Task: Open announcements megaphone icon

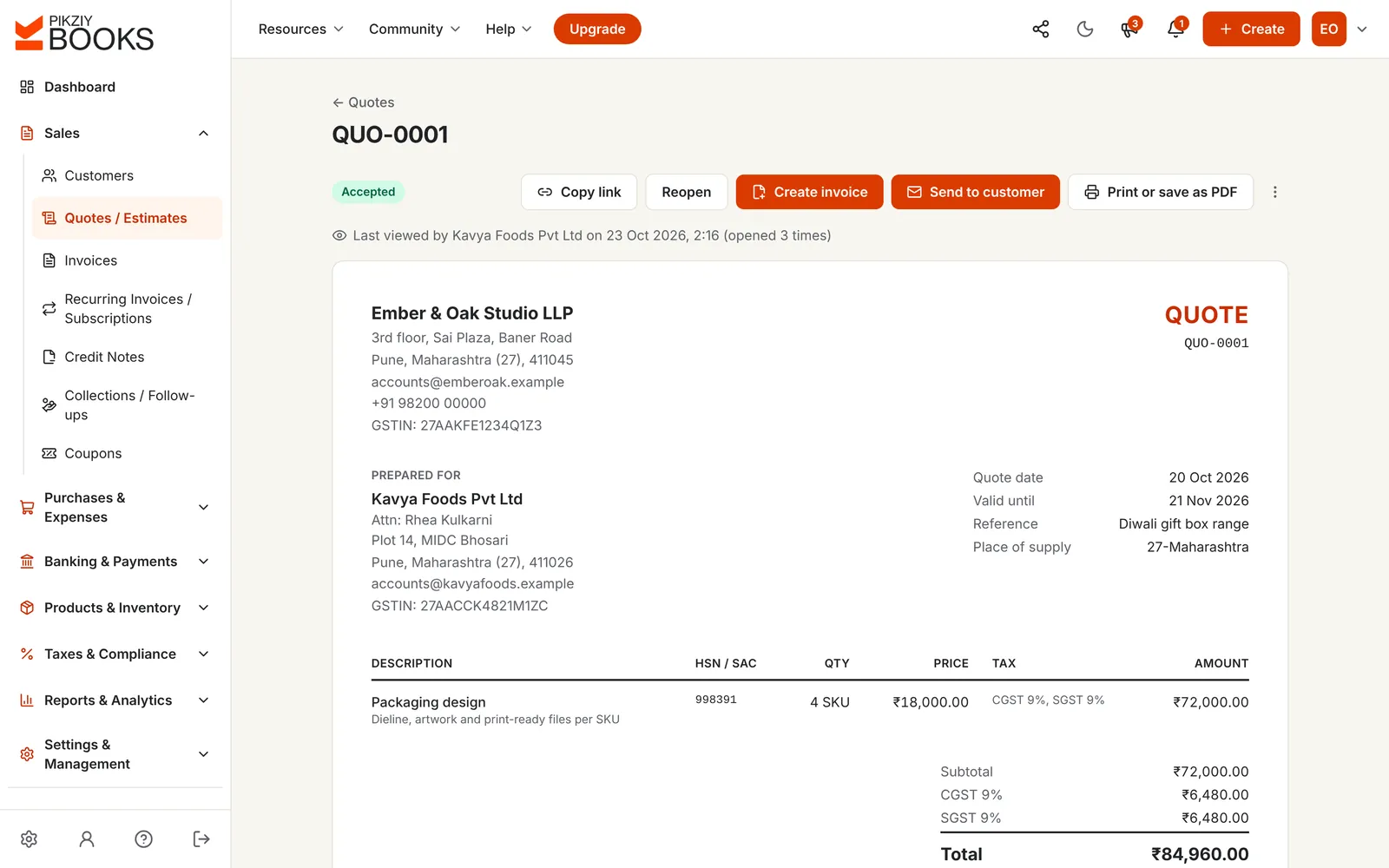Action: (1130, 30)
